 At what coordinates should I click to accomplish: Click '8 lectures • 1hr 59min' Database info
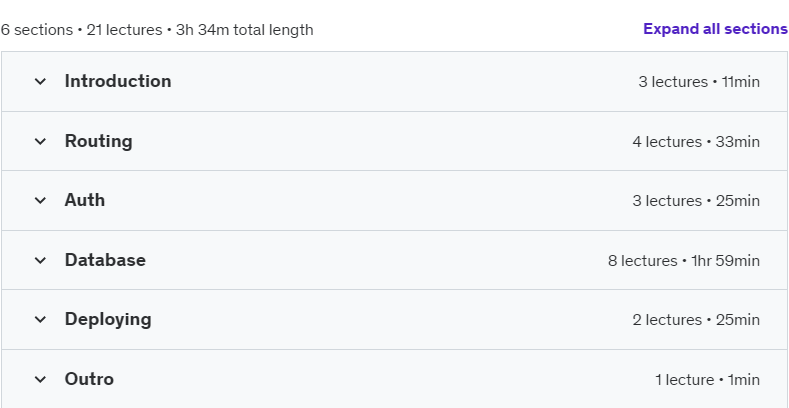click(x=684, y=261)
